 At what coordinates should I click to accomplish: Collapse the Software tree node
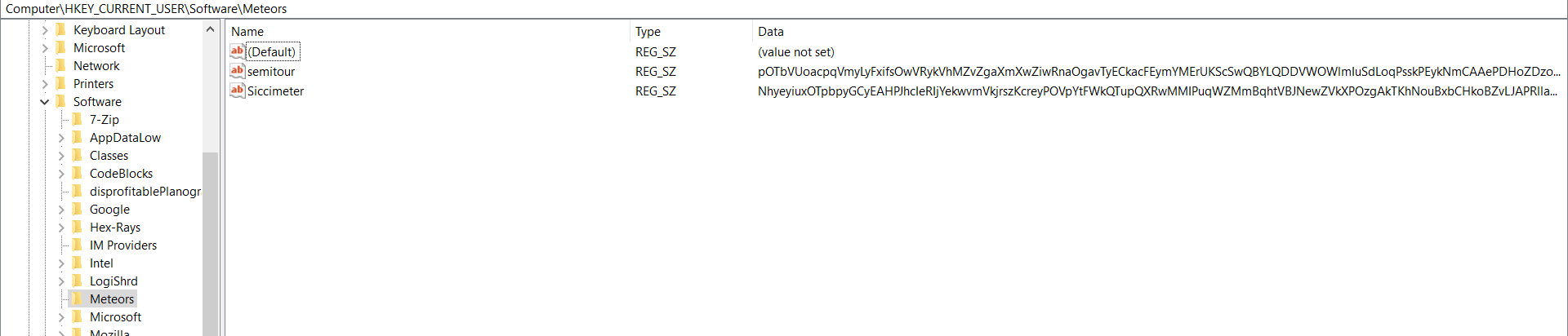click(45, 102)
